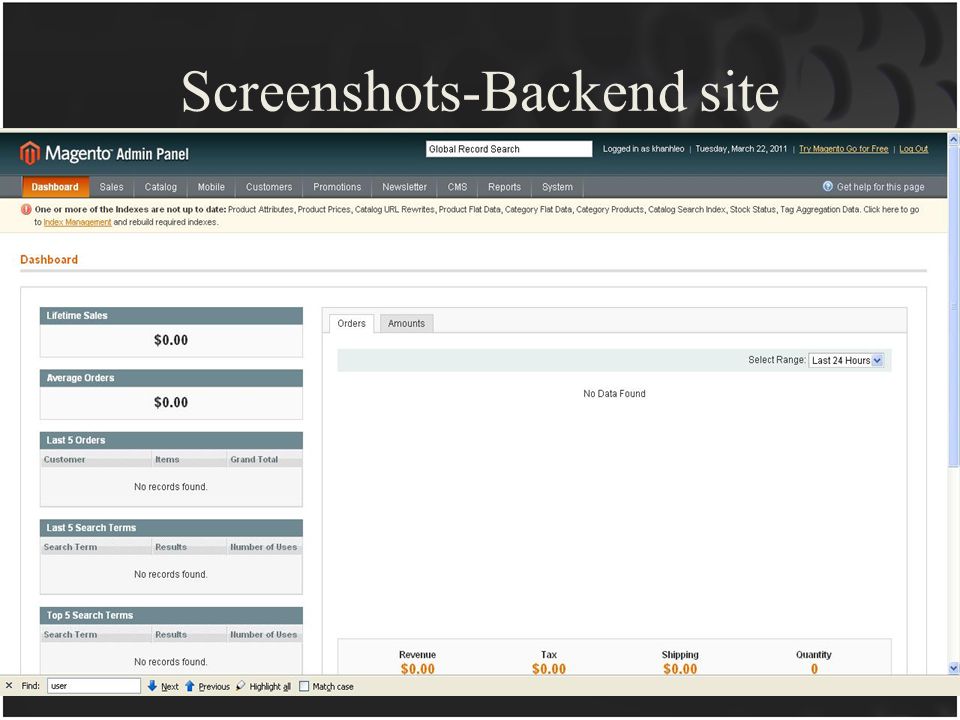
Task: Open the CMS menu
Action: tap(457, 187)
